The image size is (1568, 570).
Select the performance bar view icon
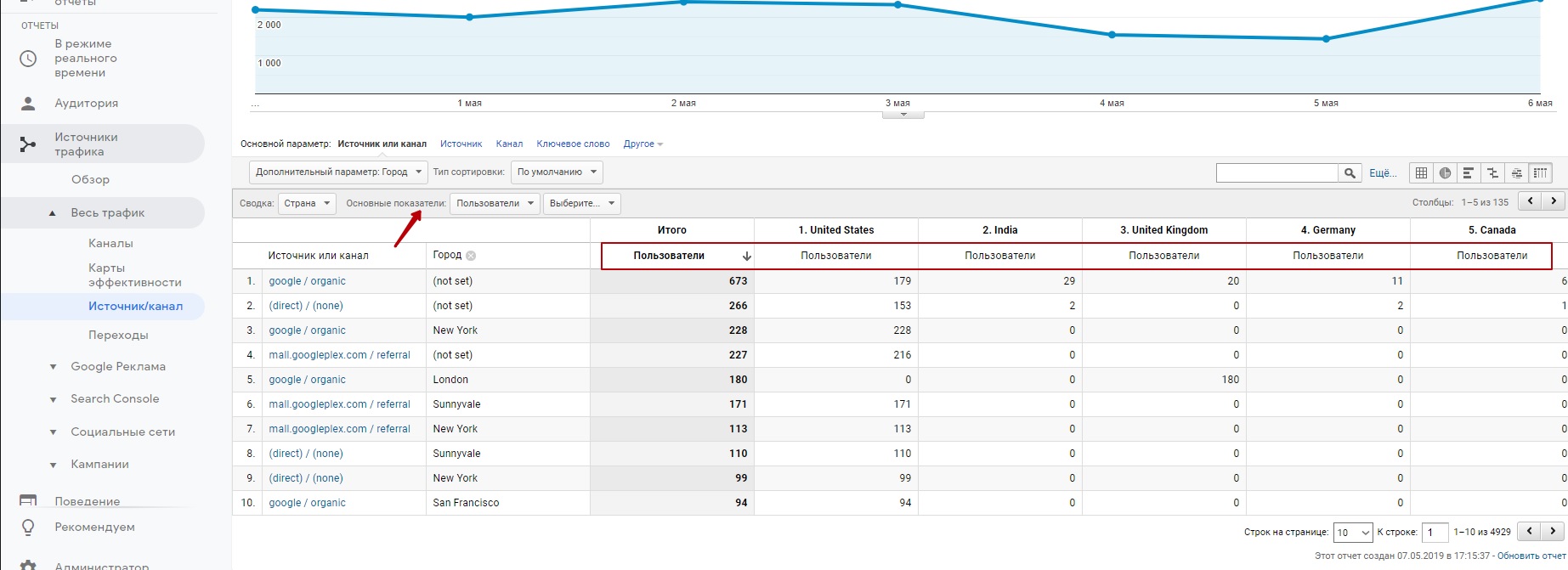1469,172
